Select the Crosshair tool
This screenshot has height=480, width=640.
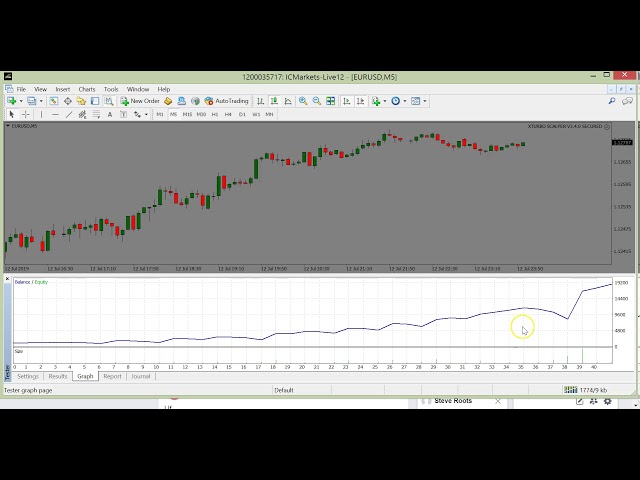point(26,114)
